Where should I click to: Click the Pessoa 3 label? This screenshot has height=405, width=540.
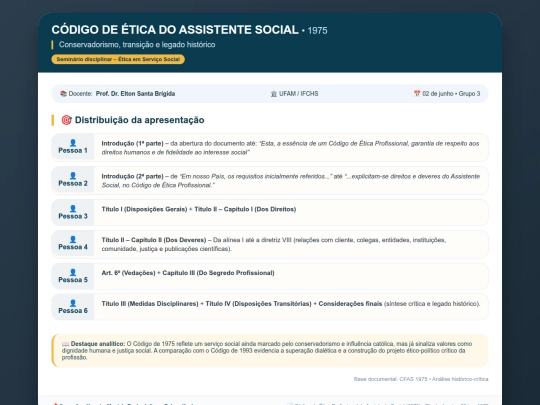(x=73, y=216)
